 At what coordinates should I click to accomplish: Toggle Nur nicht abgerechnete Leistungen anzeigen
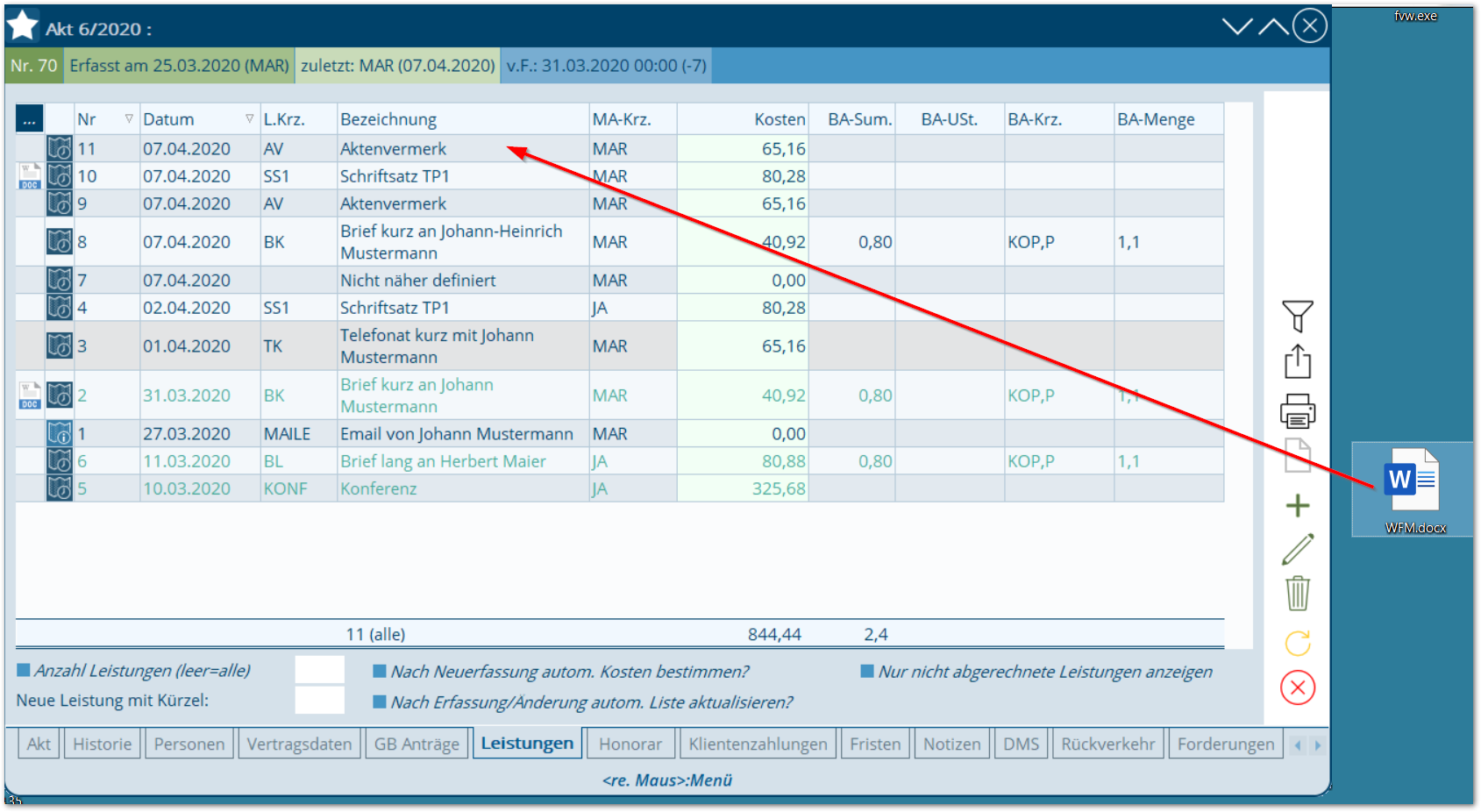point(867,672)
